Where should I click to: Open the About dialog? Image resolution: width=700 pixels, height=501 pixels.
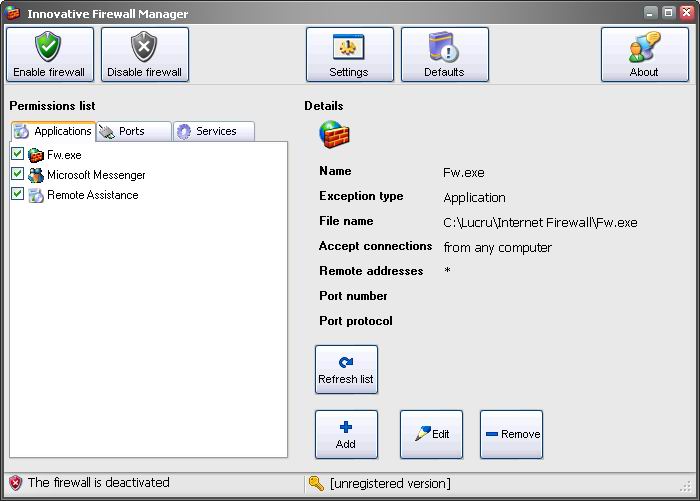tap(644, 54)
